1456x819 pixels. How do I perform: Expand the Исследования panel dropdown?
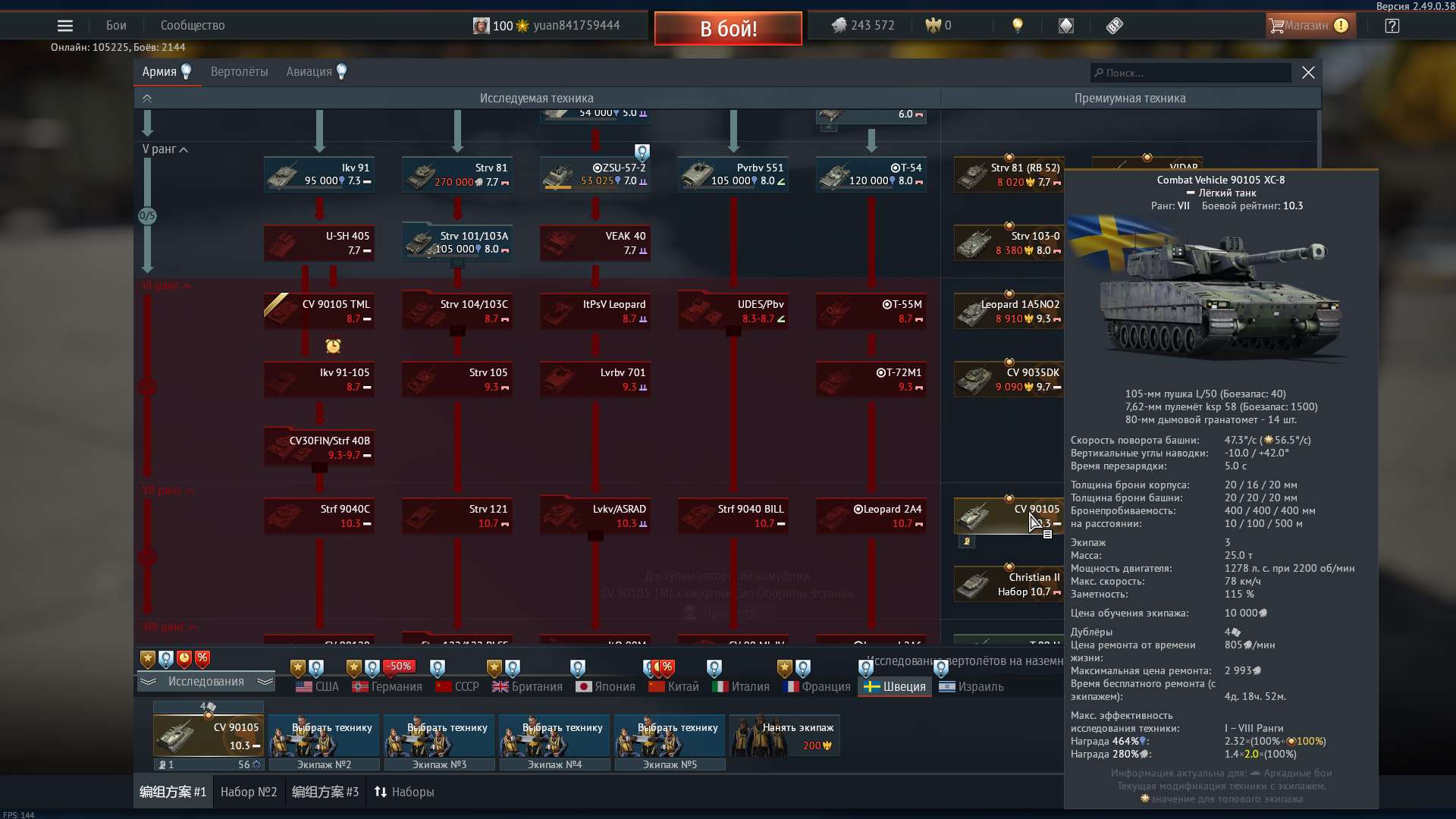point(206,681)
